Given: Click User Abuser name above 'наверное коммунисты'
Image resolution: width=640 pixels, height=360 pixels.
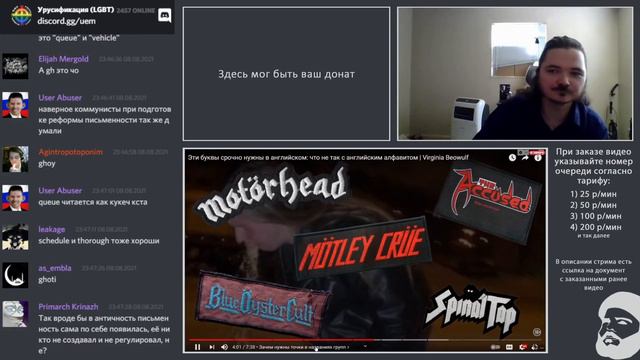Looking at the screenshot, I should pyautogui.click(x=60, y=98).
